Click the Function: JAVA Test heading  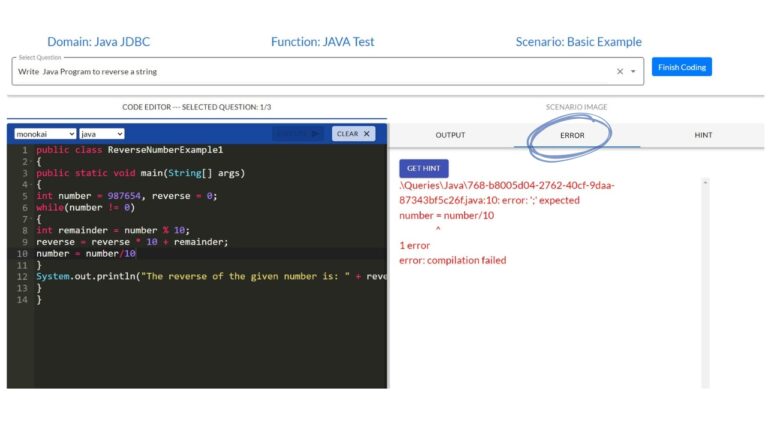point(322,42)
